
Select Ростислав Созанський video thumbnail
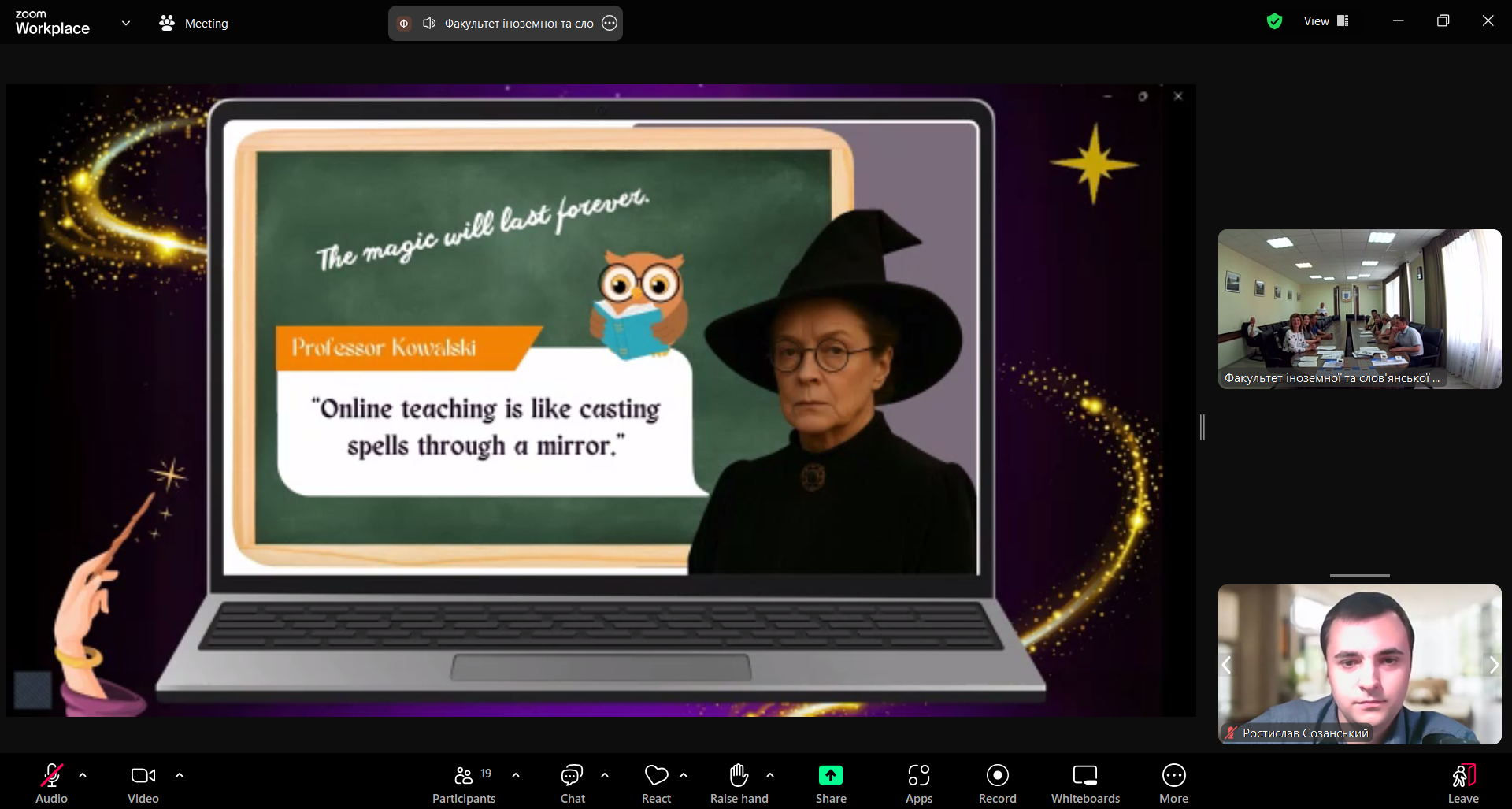tap(1360, 664)
